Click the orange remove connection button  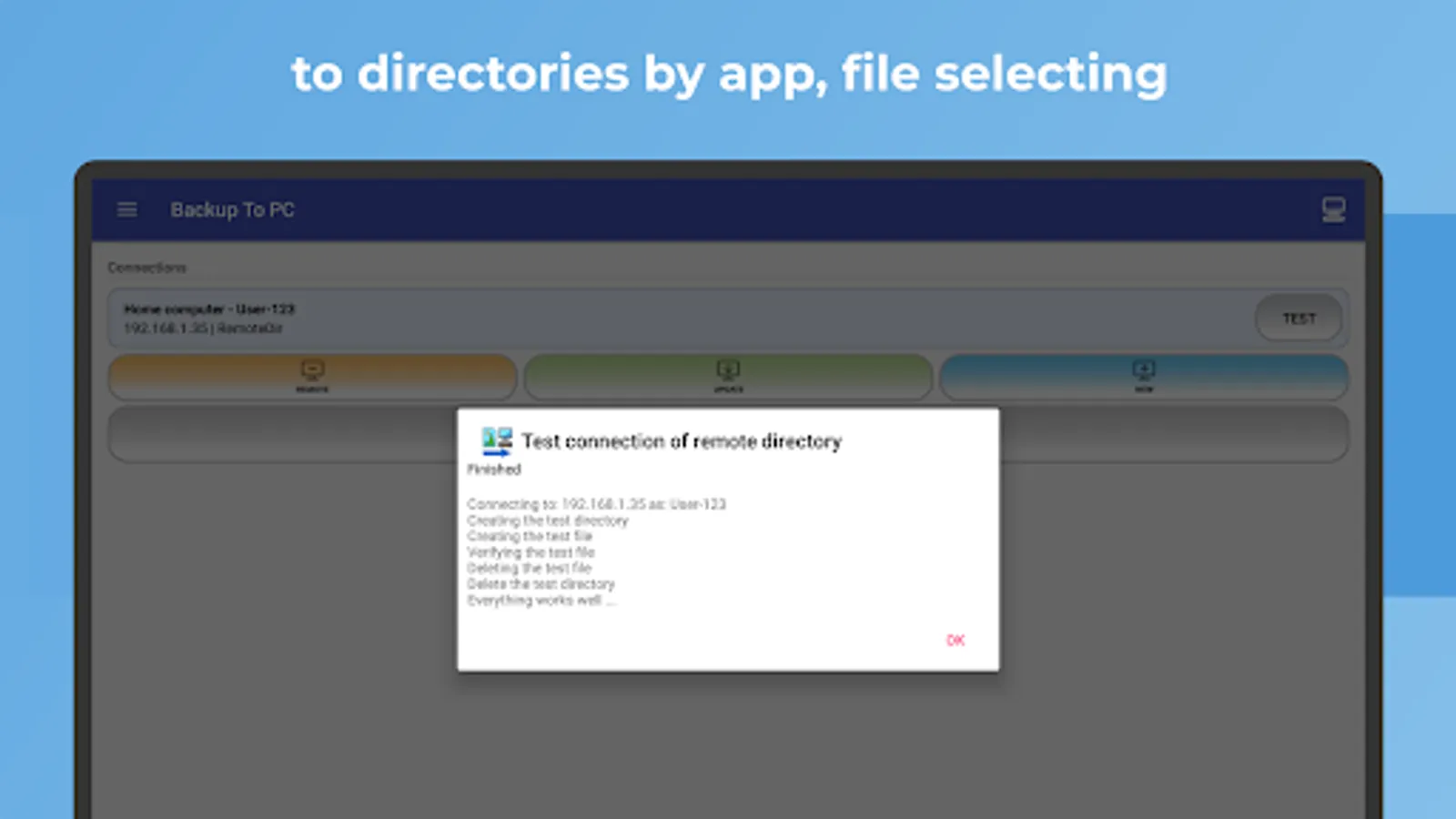[312, 377]
